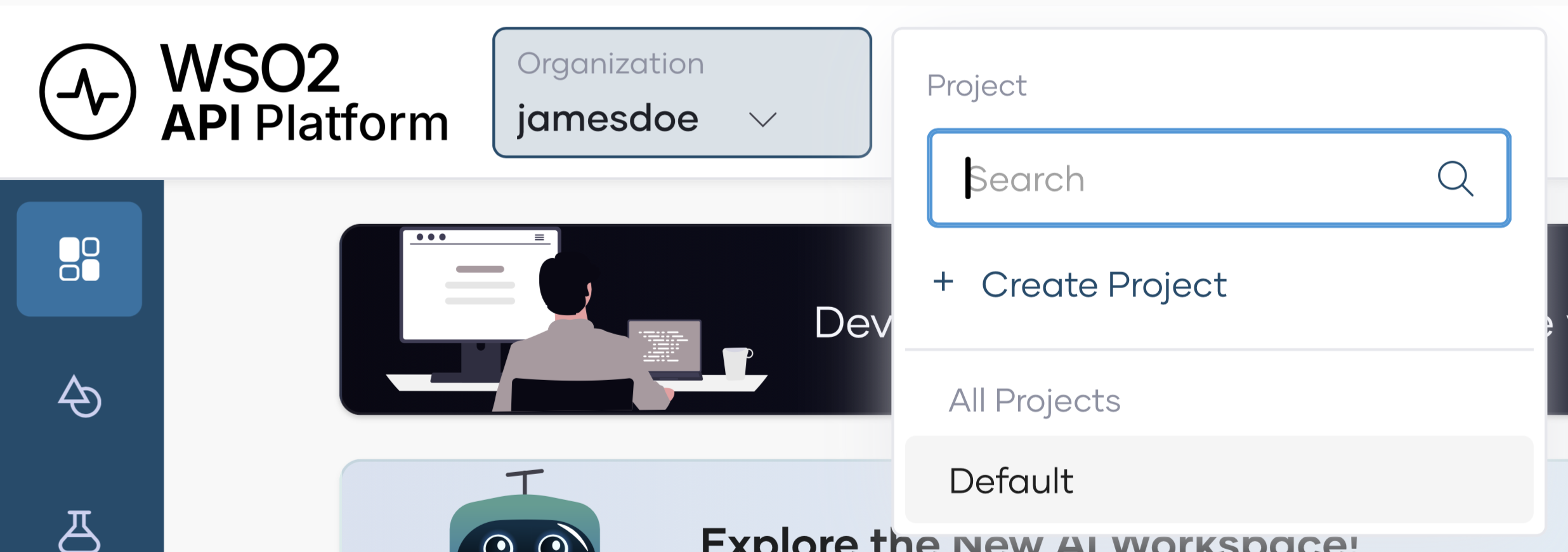Screen dimensions: 1568x552
Task: Click the plus icon beside Create Project
Action: pos(943,282)
